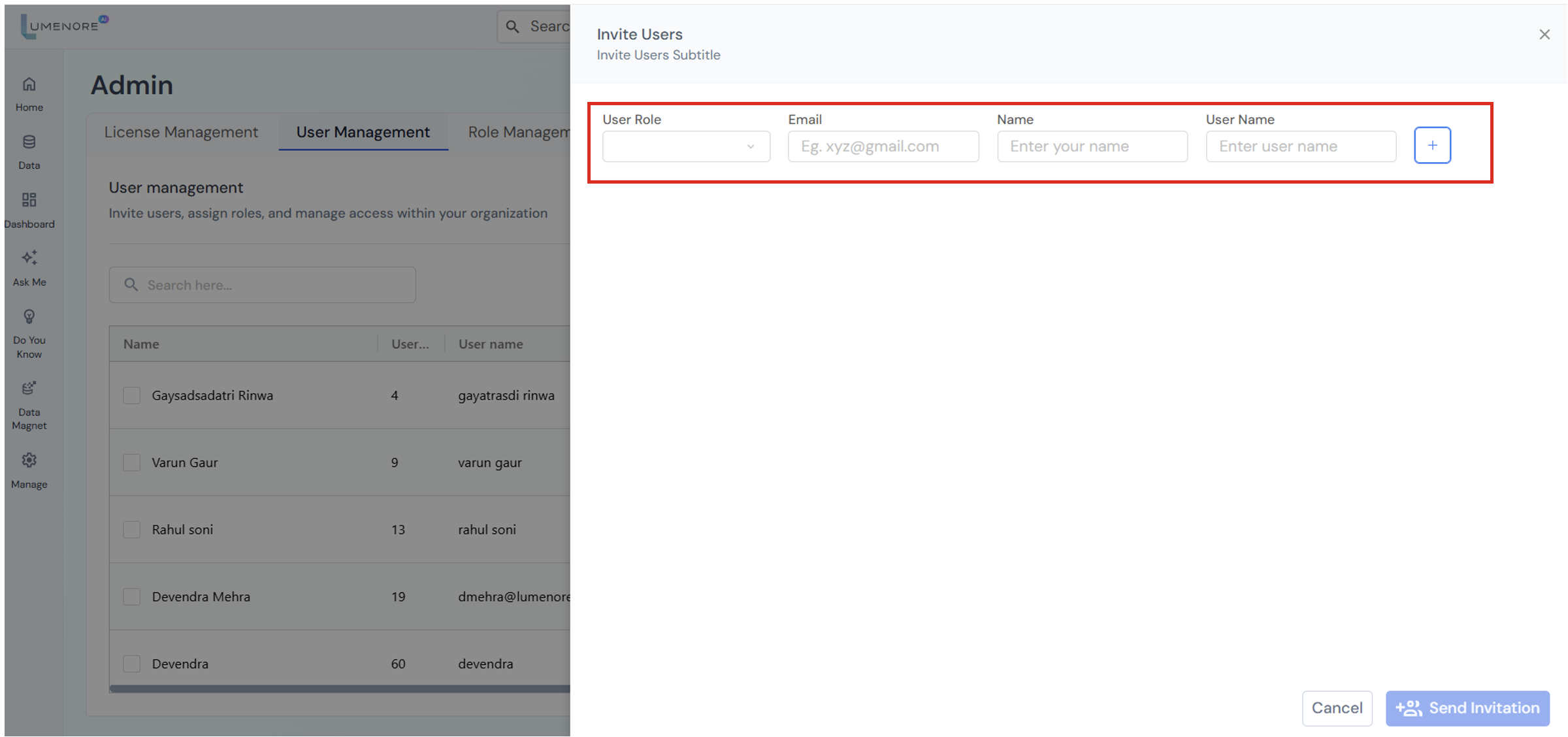Switch to License Management tab

181,132
